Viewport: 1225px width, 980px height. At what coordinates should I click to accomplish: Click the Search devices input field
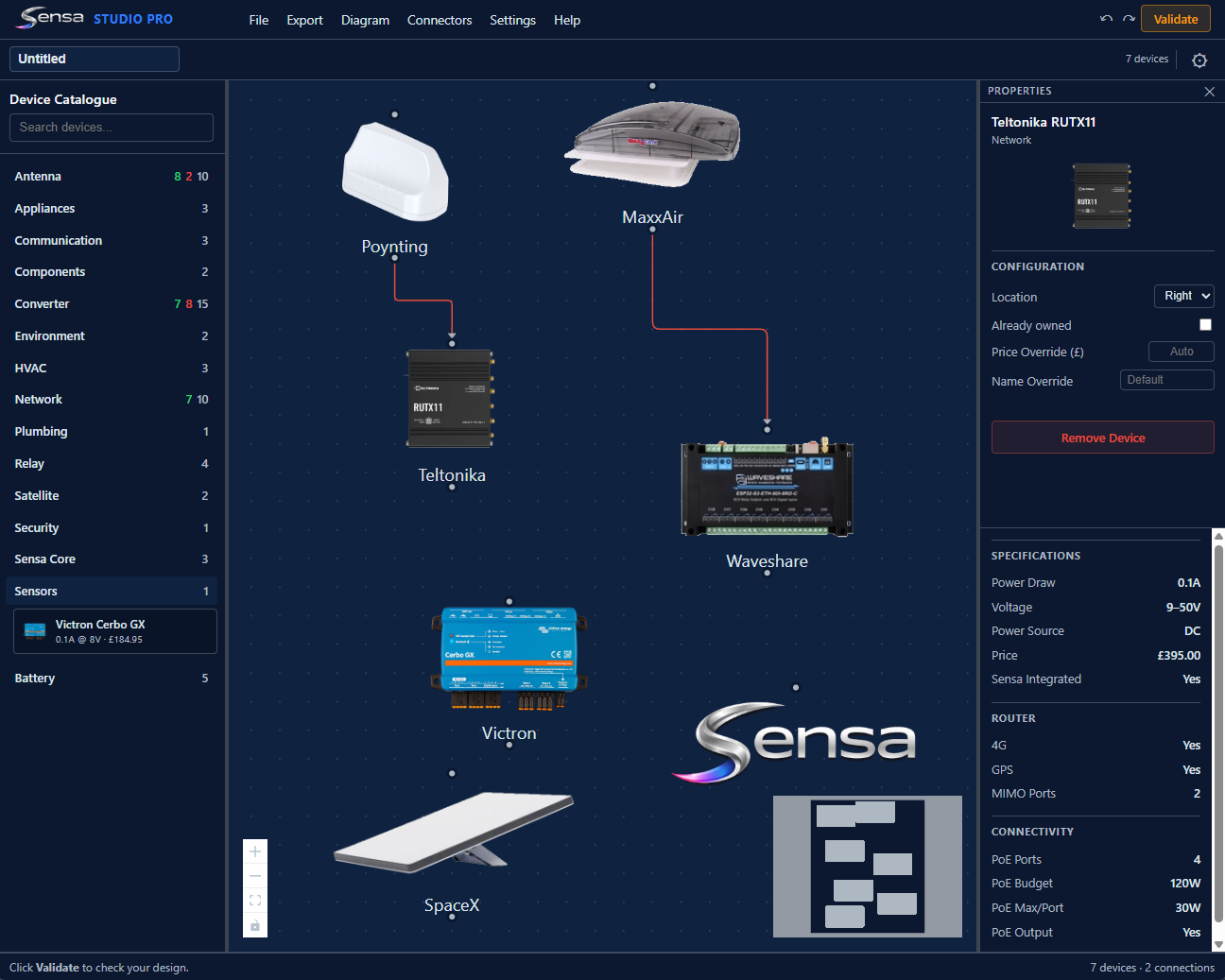pos(112,128)
